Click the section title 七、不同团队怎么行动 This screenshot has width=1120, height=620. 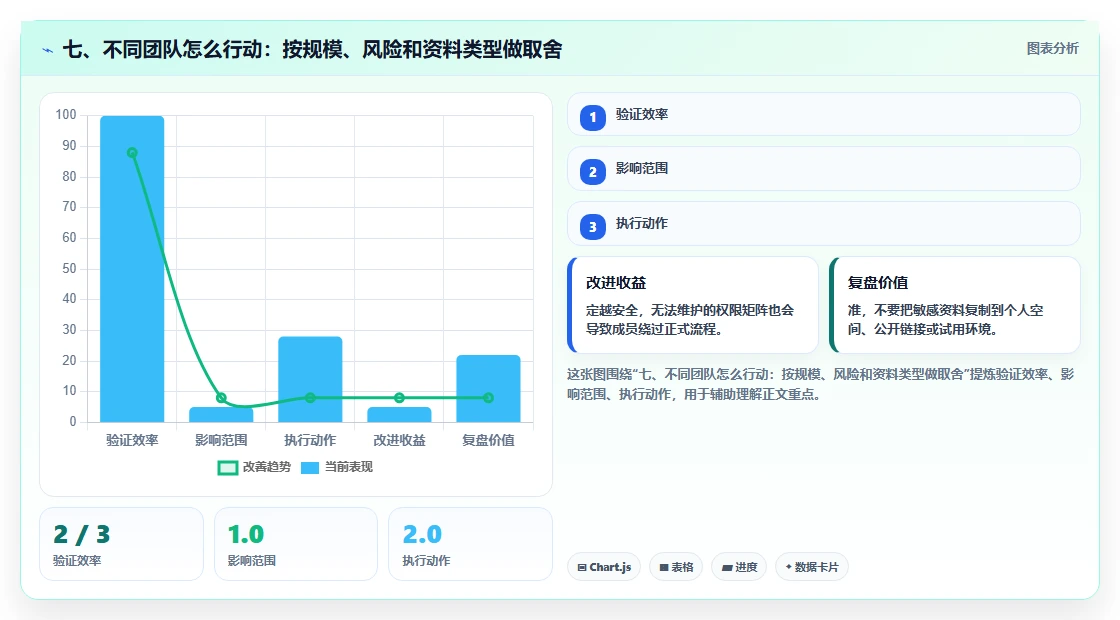pyautogui.click(x=312, y=49)
